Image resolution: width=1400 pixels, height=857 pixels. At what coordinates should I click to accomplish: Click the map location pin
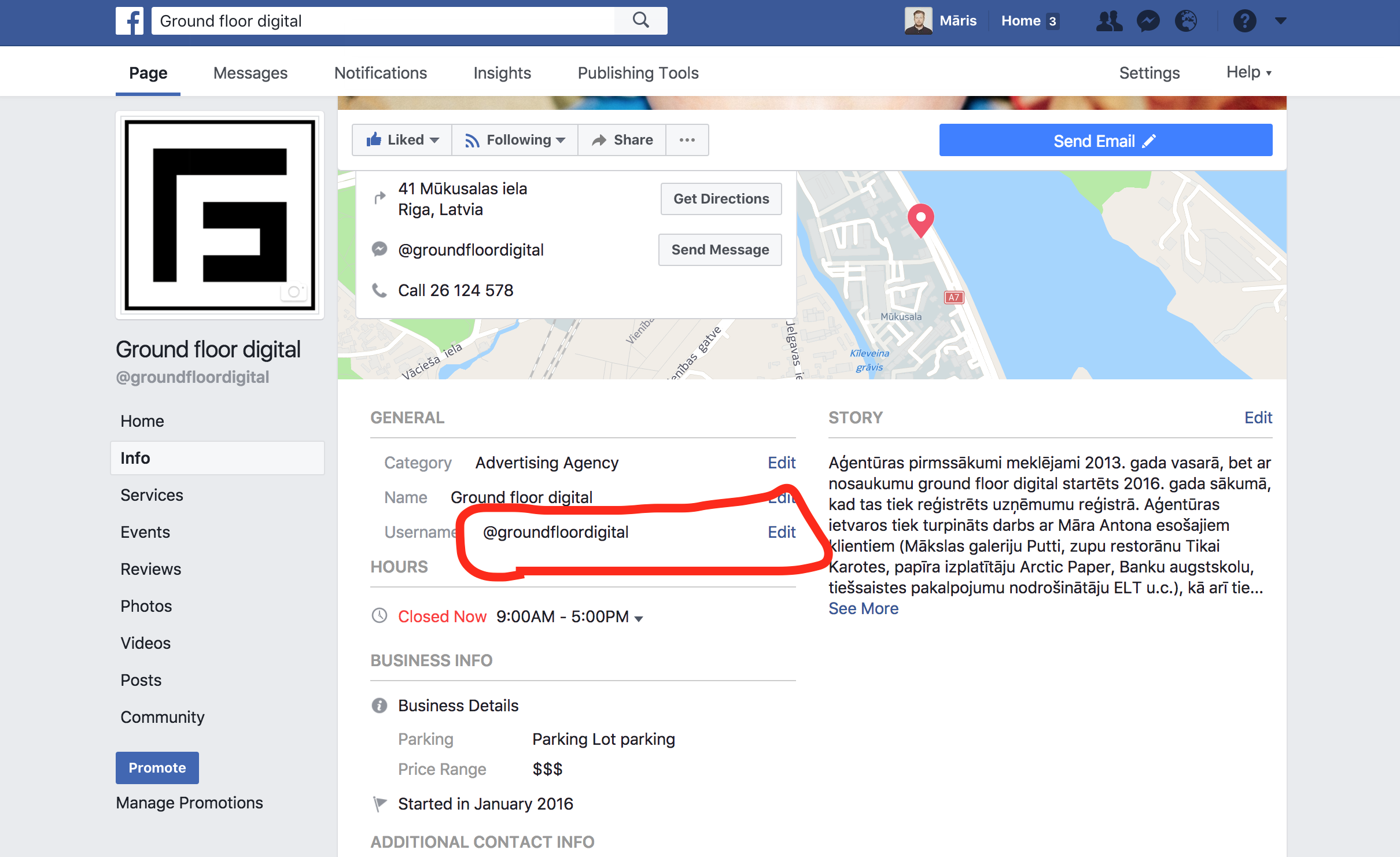pos(921,220)
